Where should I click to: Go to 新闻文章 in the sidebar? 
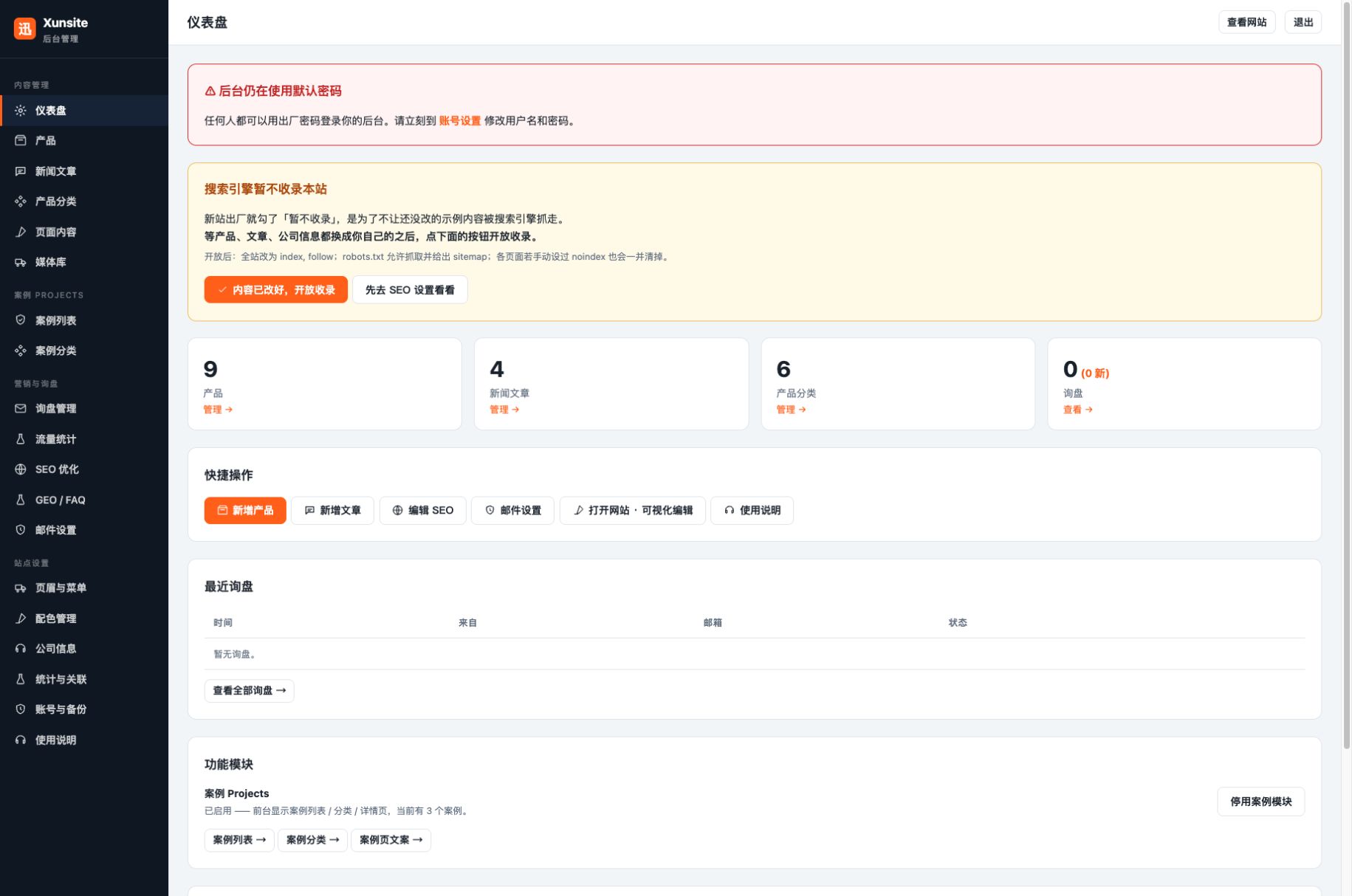tap(84, 171)
